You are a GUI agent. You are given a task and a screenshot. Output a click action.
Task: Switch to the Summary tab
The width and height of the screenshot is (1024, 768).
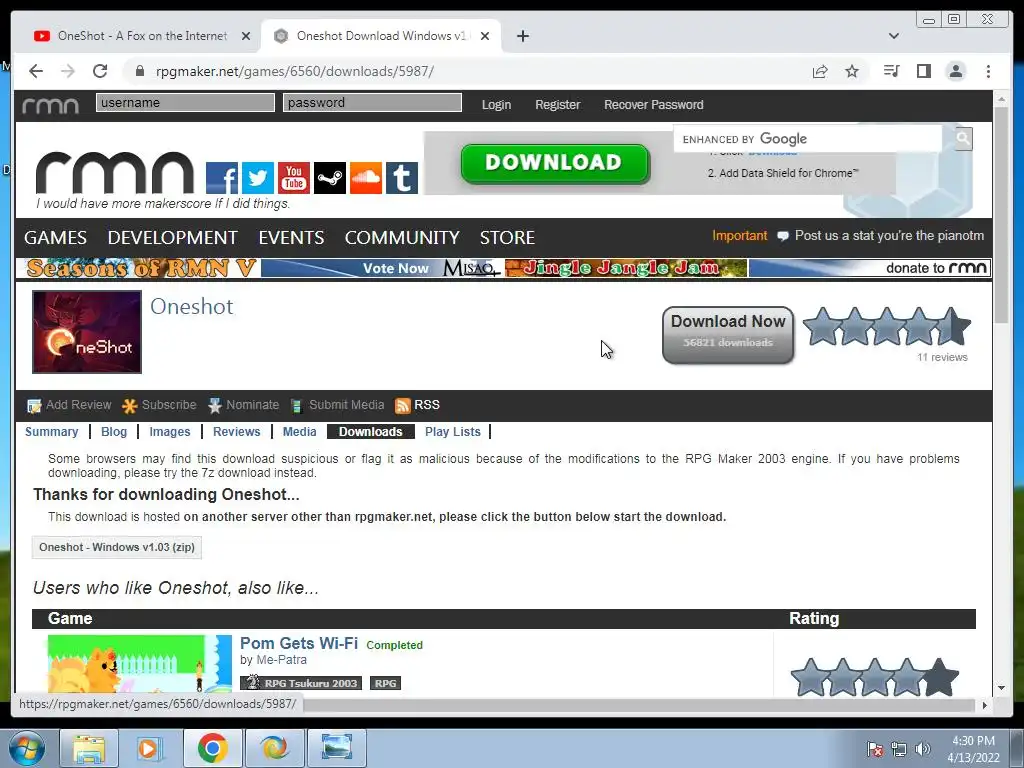point(52,432)
